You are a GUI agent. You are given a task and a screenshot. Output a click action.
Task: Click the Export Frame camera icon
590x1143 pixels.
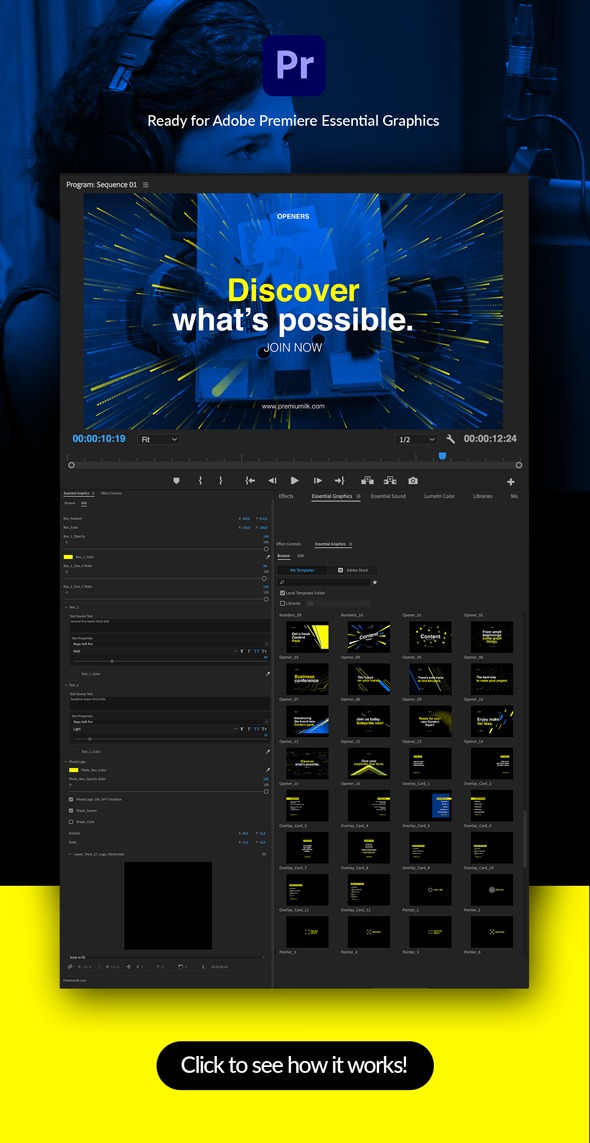pyautogui.click(x=413, y=481)
